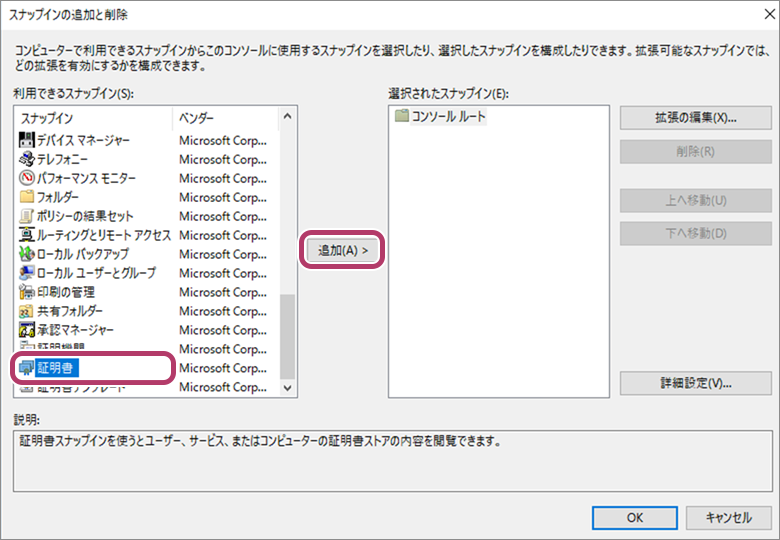Click the テレフォニー snap-in icon
Screen dimensions: 780x540
(x=26, y=159)
